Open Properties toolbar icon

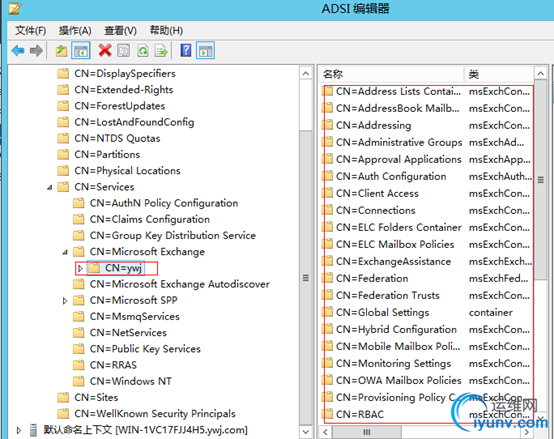coord(124,51)
